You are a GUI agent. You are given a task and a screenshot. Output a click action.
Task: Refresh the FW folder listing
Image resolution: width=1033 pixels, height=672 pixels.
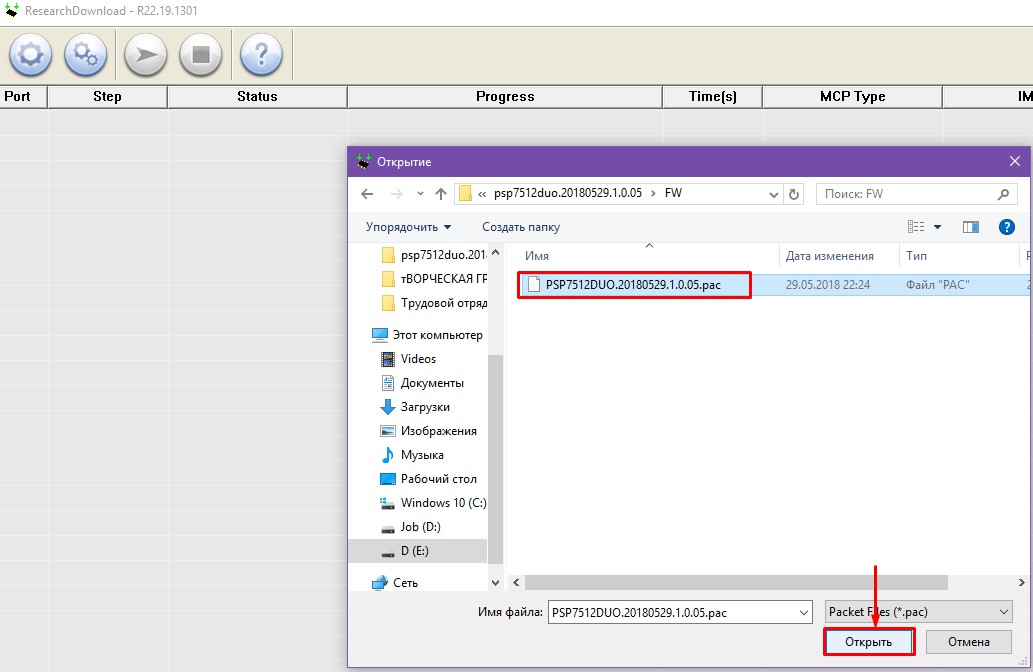coord(794,194)
